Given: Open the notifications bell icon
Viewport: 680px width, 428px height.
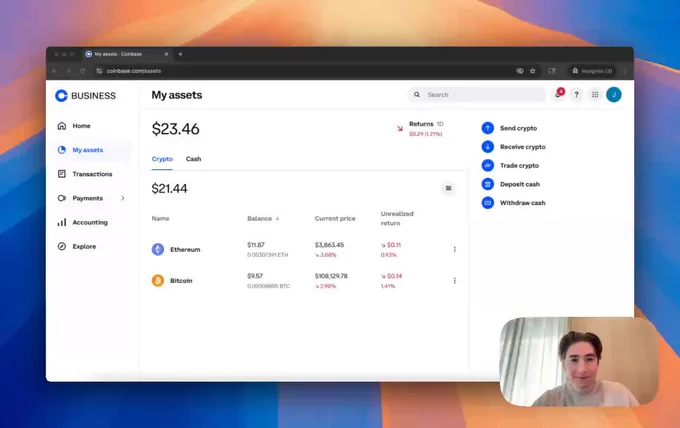Looking at the screenshot, I should (558, 95).
